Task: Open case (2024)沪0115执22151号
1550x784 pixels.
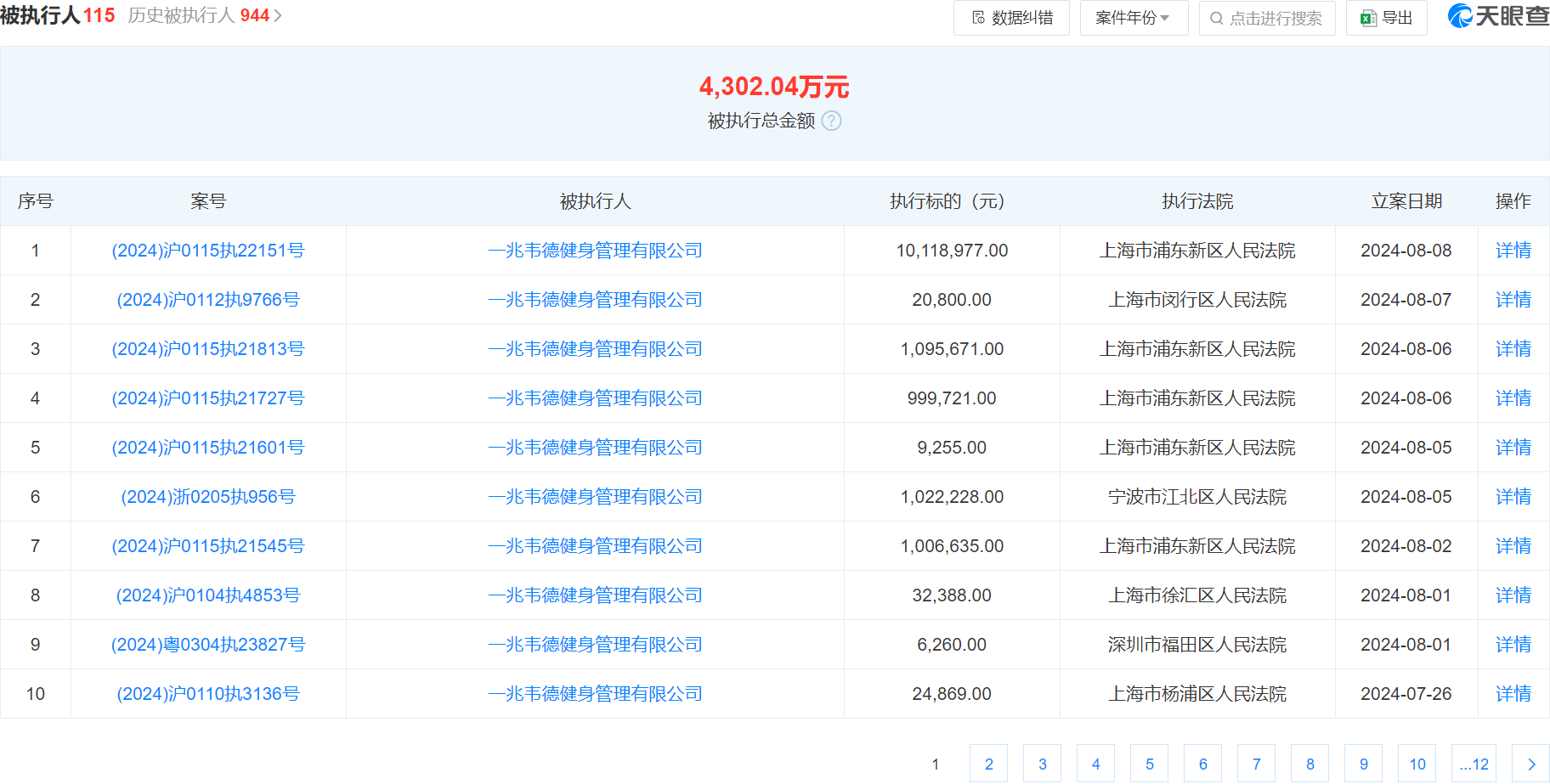Action: (x=208, y=251)
